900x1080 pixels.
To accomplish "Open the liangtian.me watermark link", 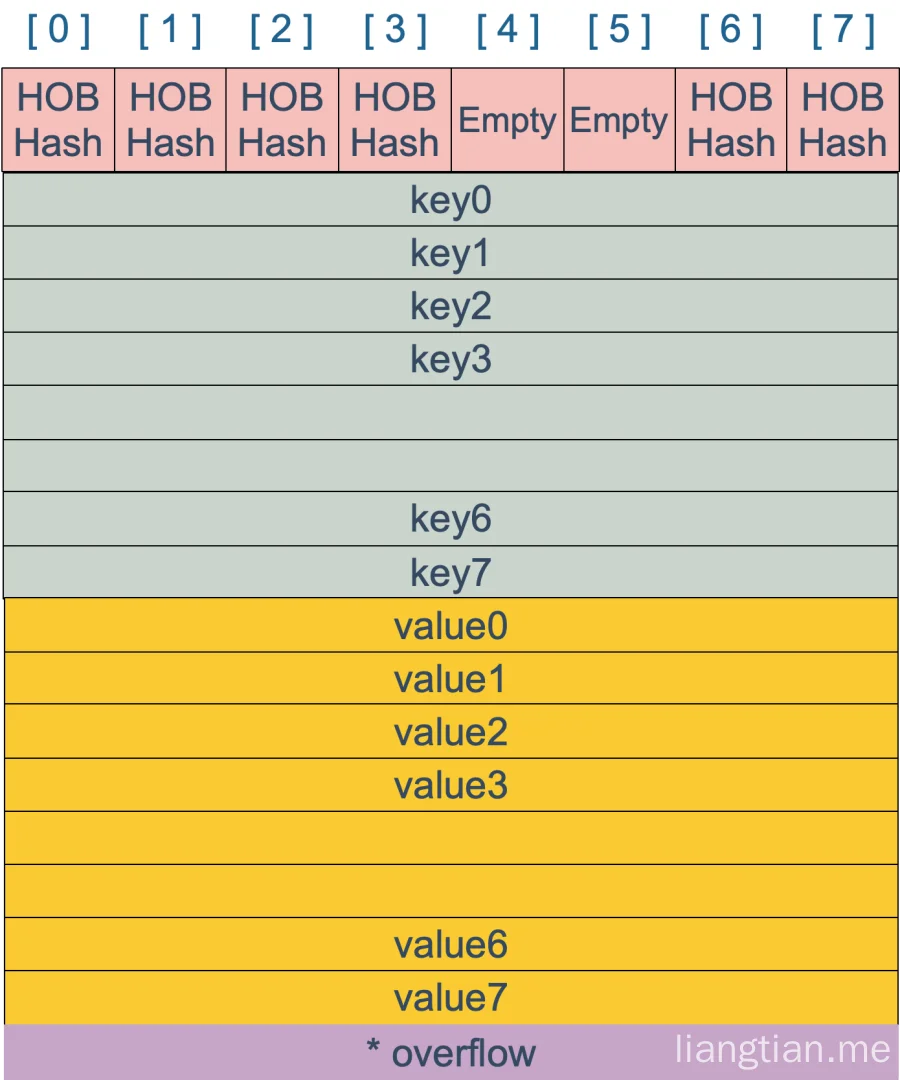I will (782, 1049).
